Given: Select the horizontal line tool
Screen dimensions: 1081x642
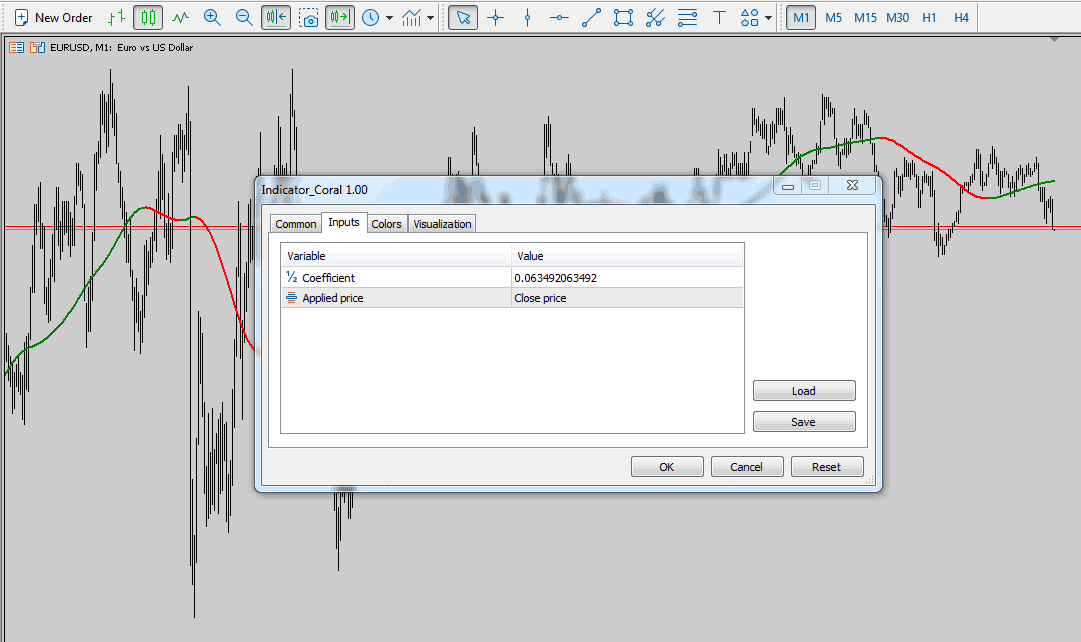Looking at the screenshot, I should pyautogui.click(x=559, y=17).
